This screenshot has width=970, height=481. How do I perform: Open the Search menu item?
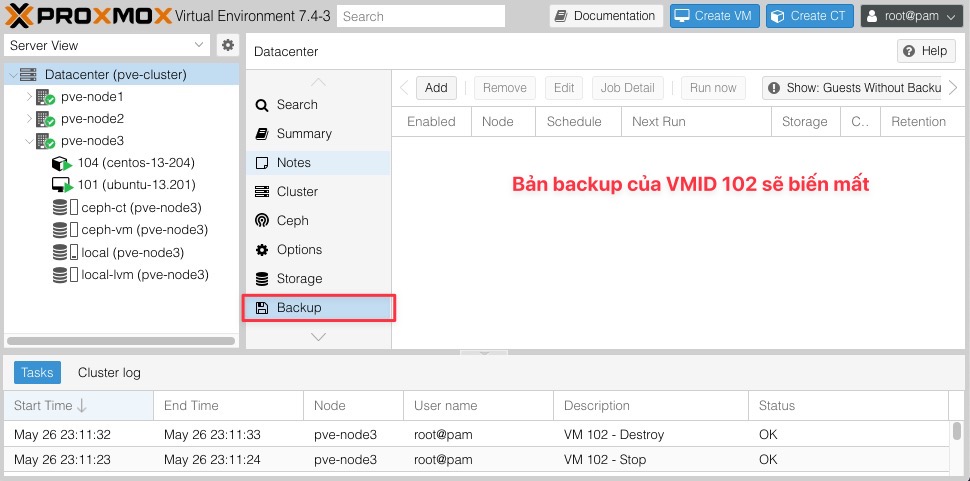pos(318,104)
